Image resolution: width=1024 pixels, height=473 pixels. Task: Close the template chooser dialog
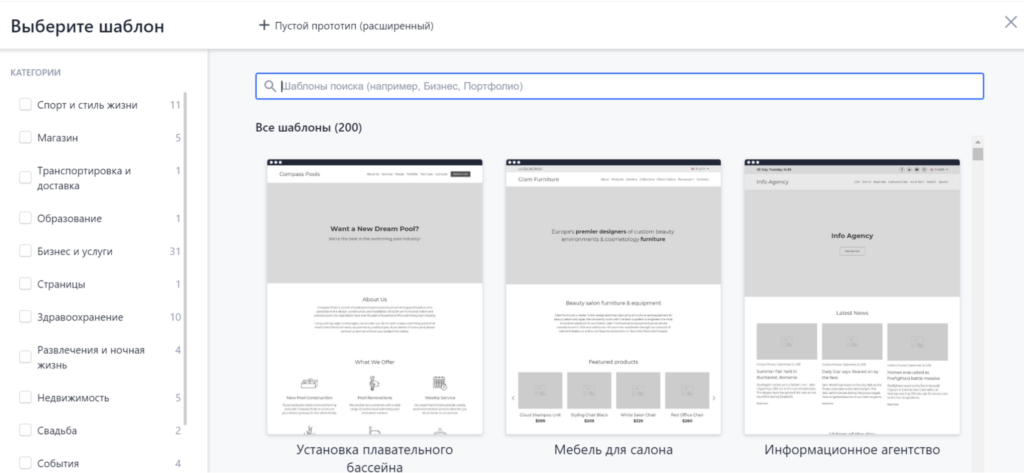click(1010, 23)
